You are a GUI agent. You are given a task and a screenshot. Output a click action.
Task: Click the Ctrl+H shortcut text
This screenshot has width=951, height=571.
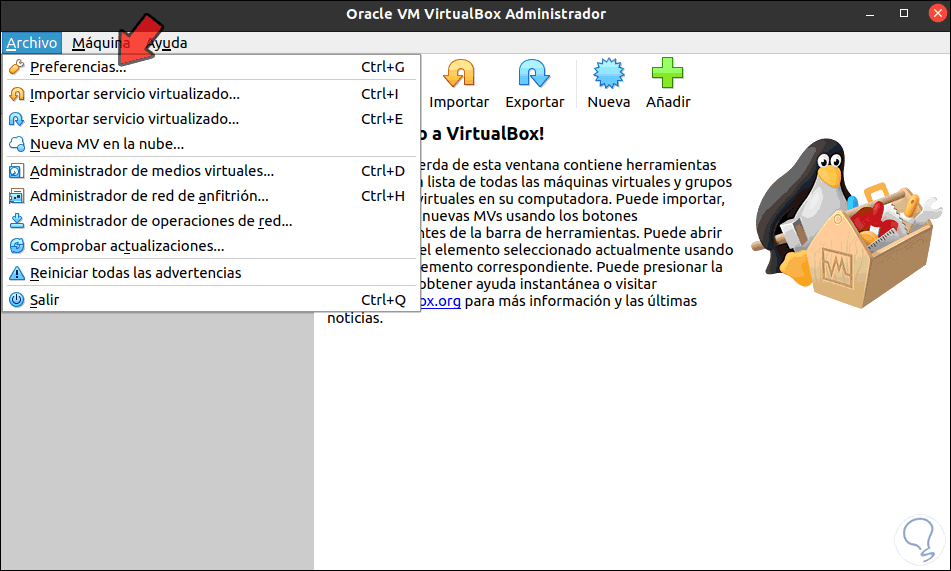tap(383, 196)
